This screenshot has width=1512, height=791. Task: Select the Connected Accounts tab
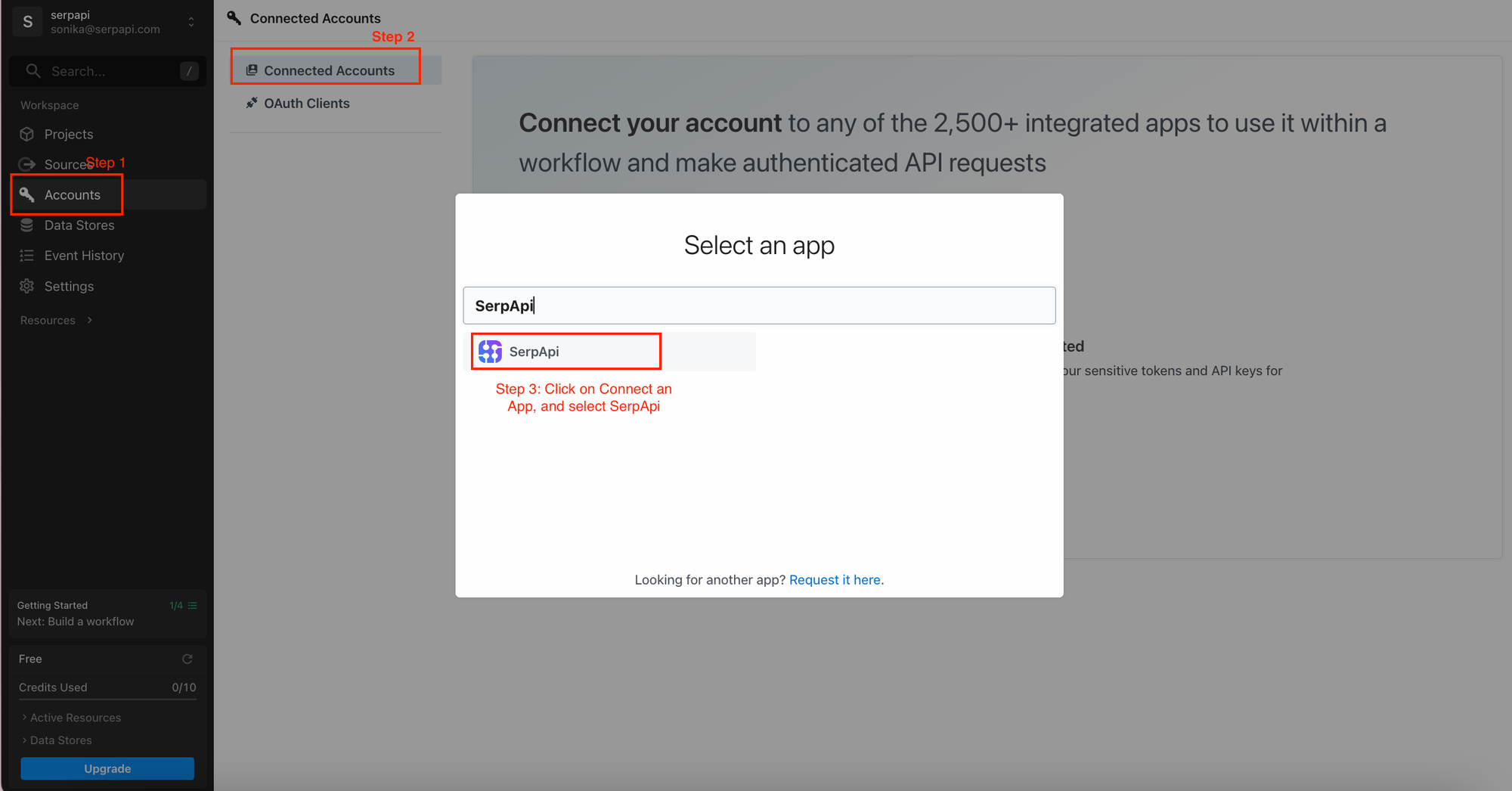click(336, 70)
